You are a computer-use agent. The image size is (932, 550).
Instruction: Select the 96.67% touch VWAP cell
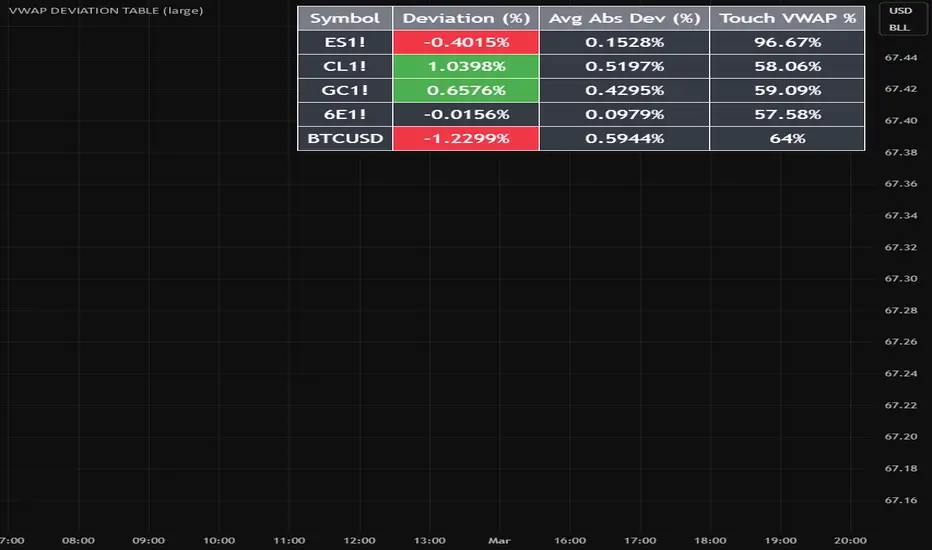point(788,42)
